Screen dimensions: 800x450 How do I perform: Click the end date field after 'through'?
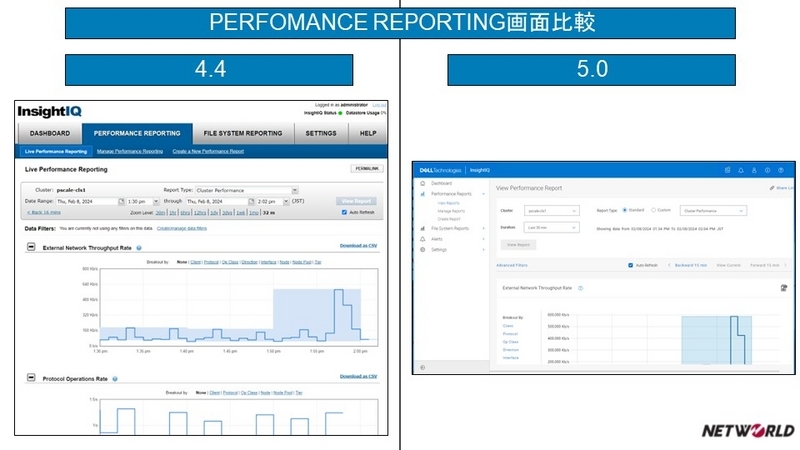(x=217, y=202)
